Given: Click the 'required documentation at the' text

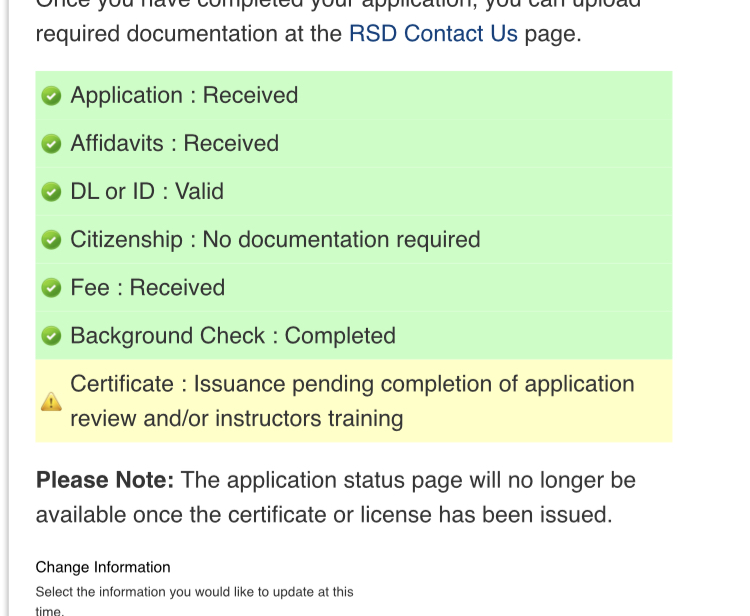Looking at the screenshot, I should [189, 34].
